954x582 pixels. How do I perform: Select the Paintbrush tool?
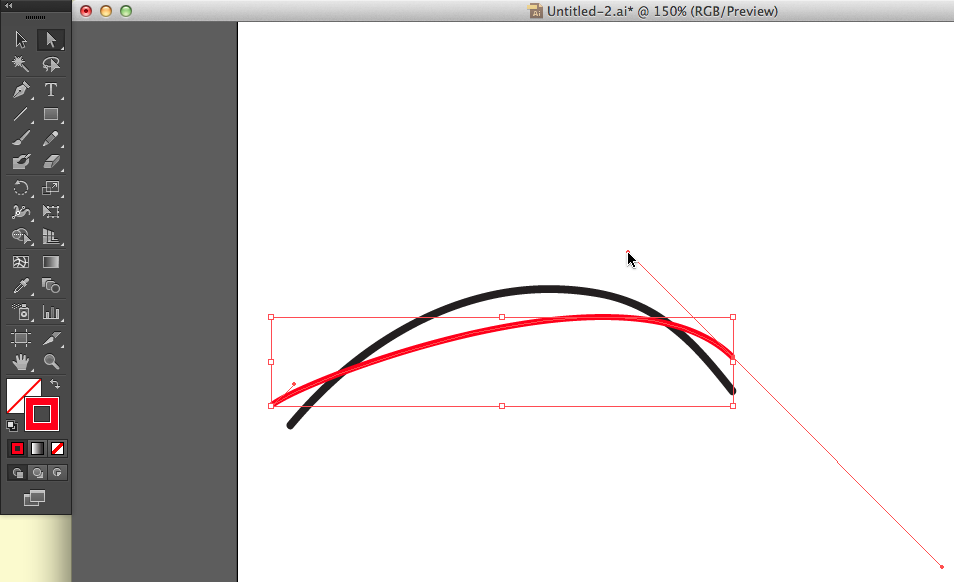point(21,138)
